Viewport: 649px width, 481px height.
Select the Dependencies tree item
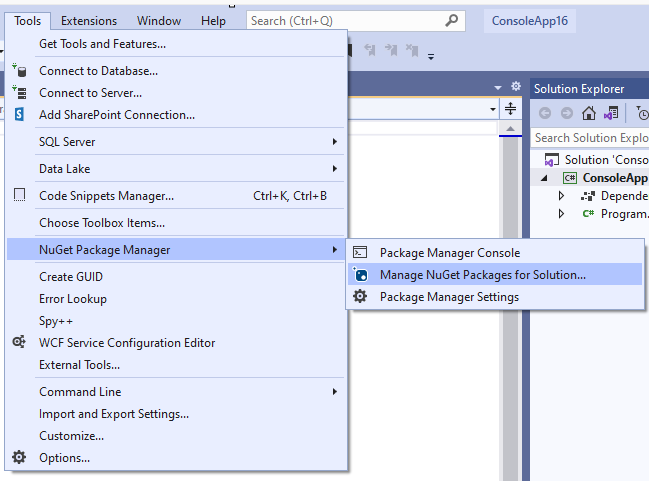(x=624, y=196)
